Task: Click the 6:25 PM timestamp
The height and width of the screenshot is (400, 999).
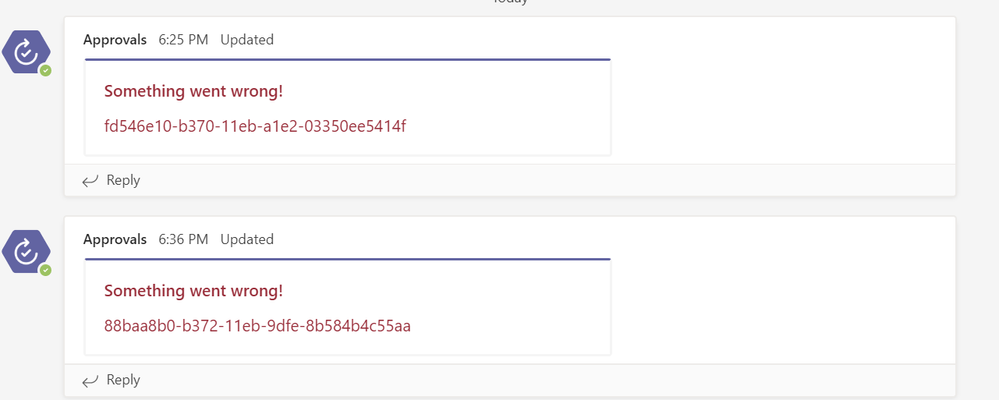Action: tap(183, 39)
